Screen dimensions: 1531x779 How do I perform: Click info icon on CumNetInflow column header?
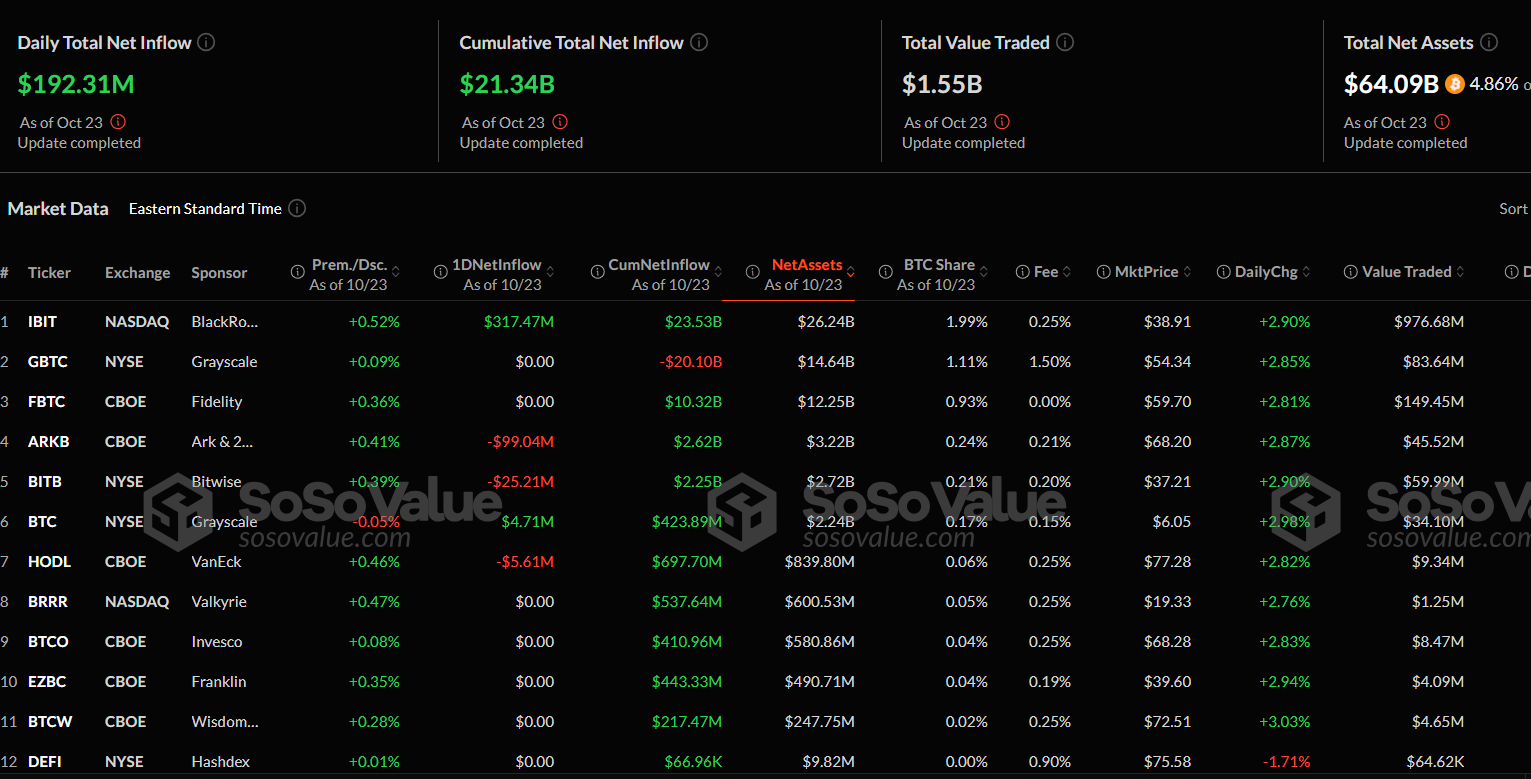(x=597, y=272)
